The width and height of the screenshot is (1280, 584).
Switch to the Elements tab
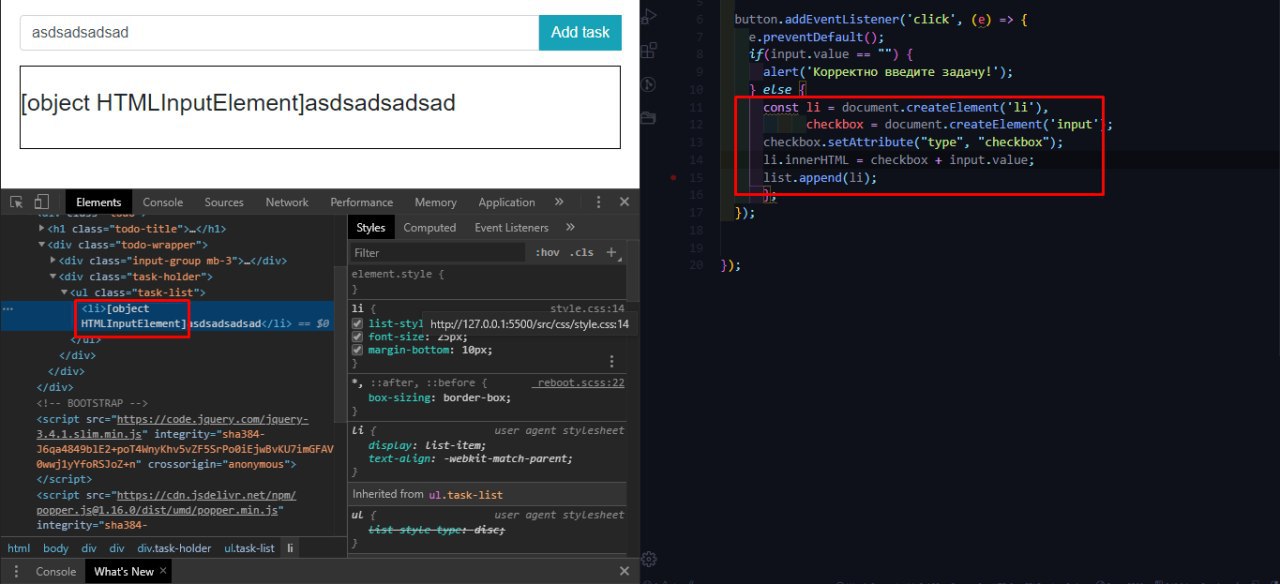pyautogui.click(x=98, y=202)
